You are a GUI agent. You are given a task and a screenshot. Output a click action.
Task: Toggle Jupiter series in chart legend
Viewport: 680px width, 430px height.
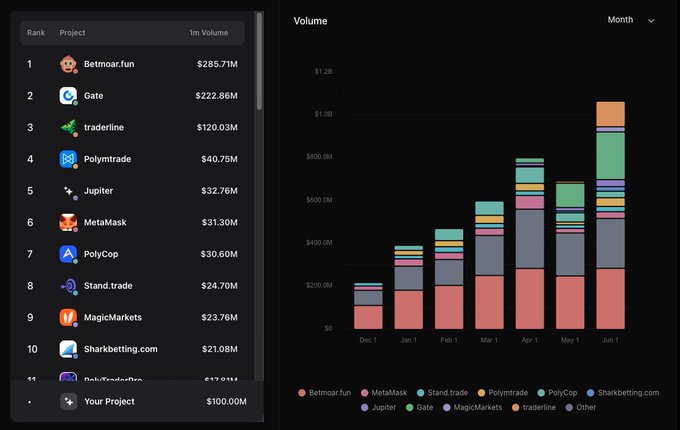coord(379,407)
